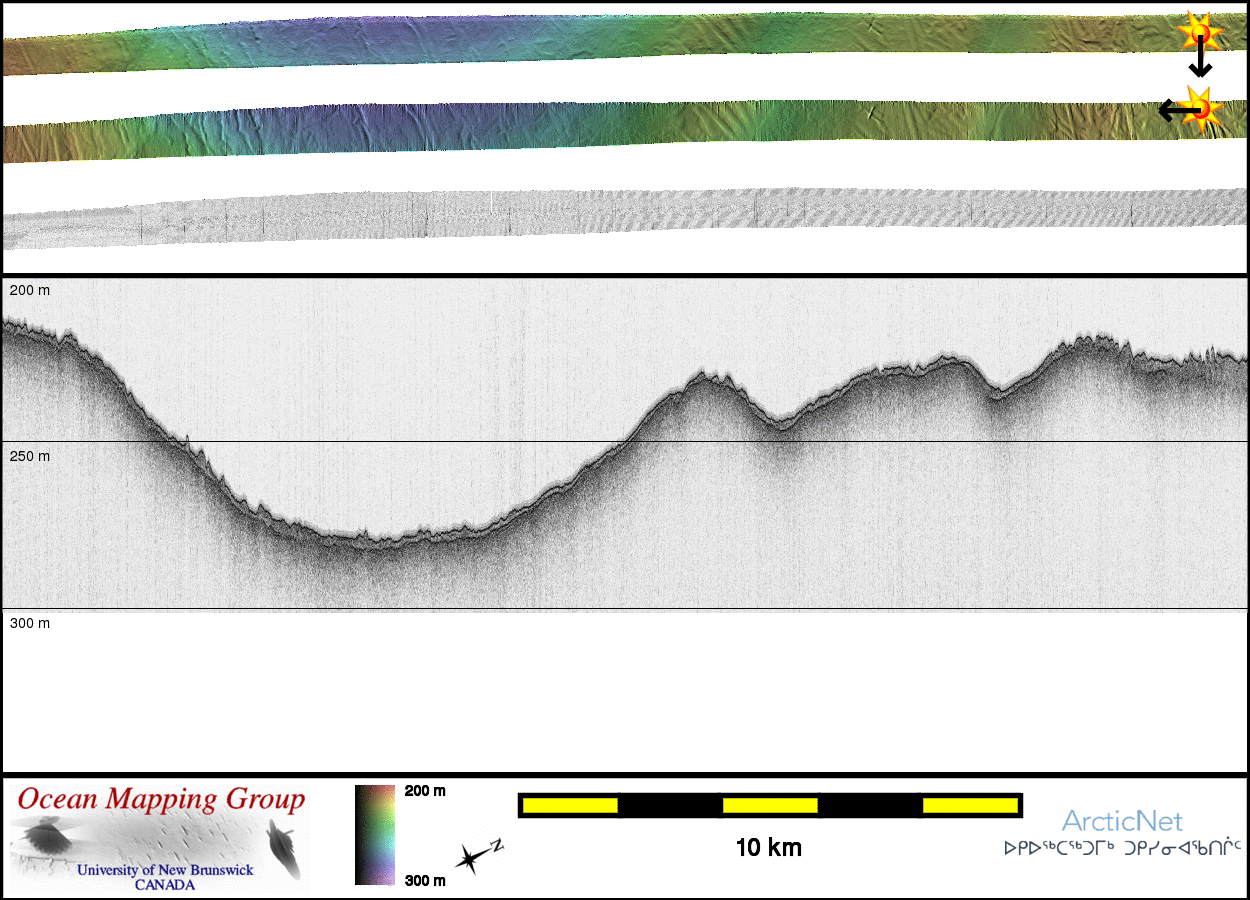
Task: Click first yellow segment of scale bar
Action: 569,805
